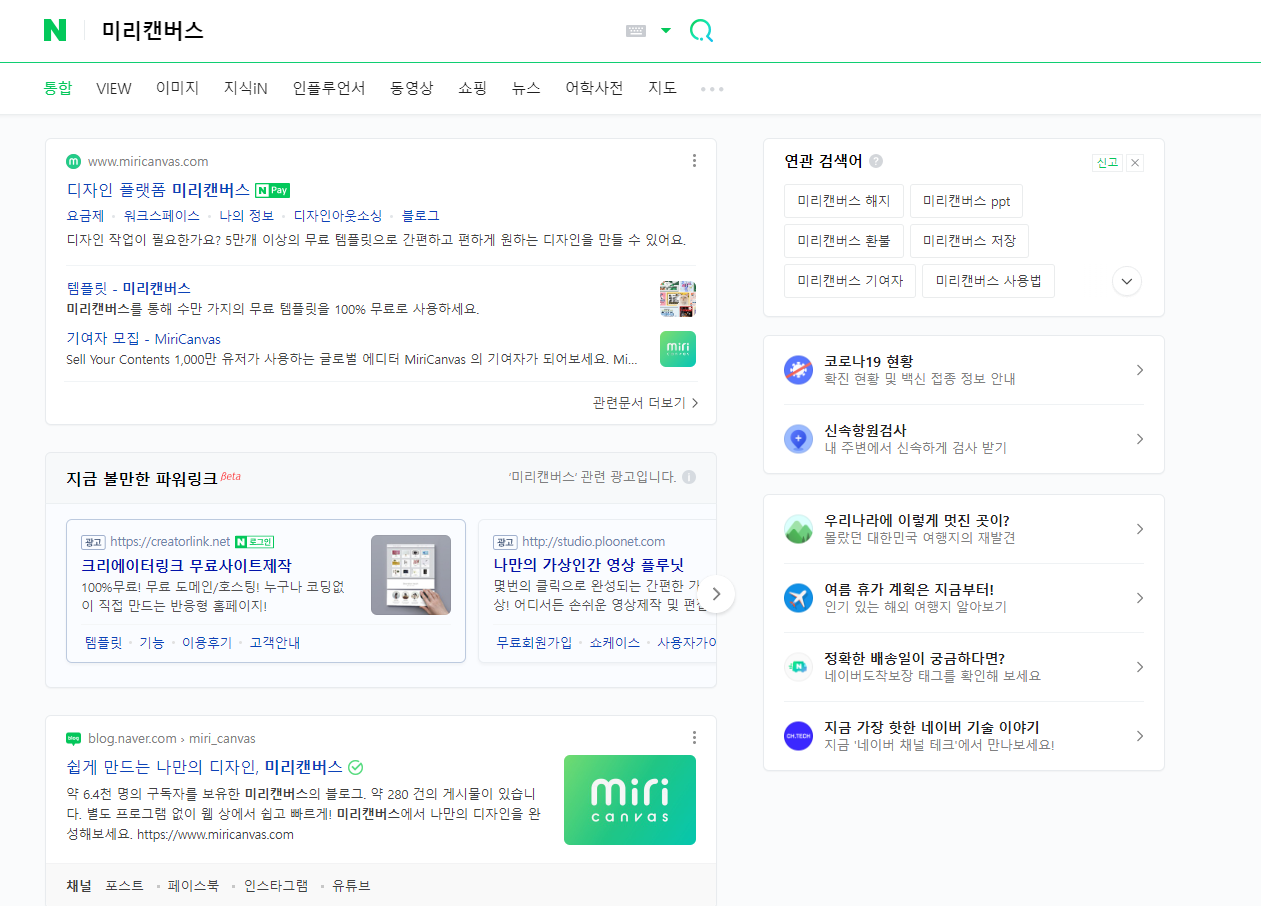The image size is (1261, 906).
Task: Open the 요금제 sublink
Action: tap(85, 215)
